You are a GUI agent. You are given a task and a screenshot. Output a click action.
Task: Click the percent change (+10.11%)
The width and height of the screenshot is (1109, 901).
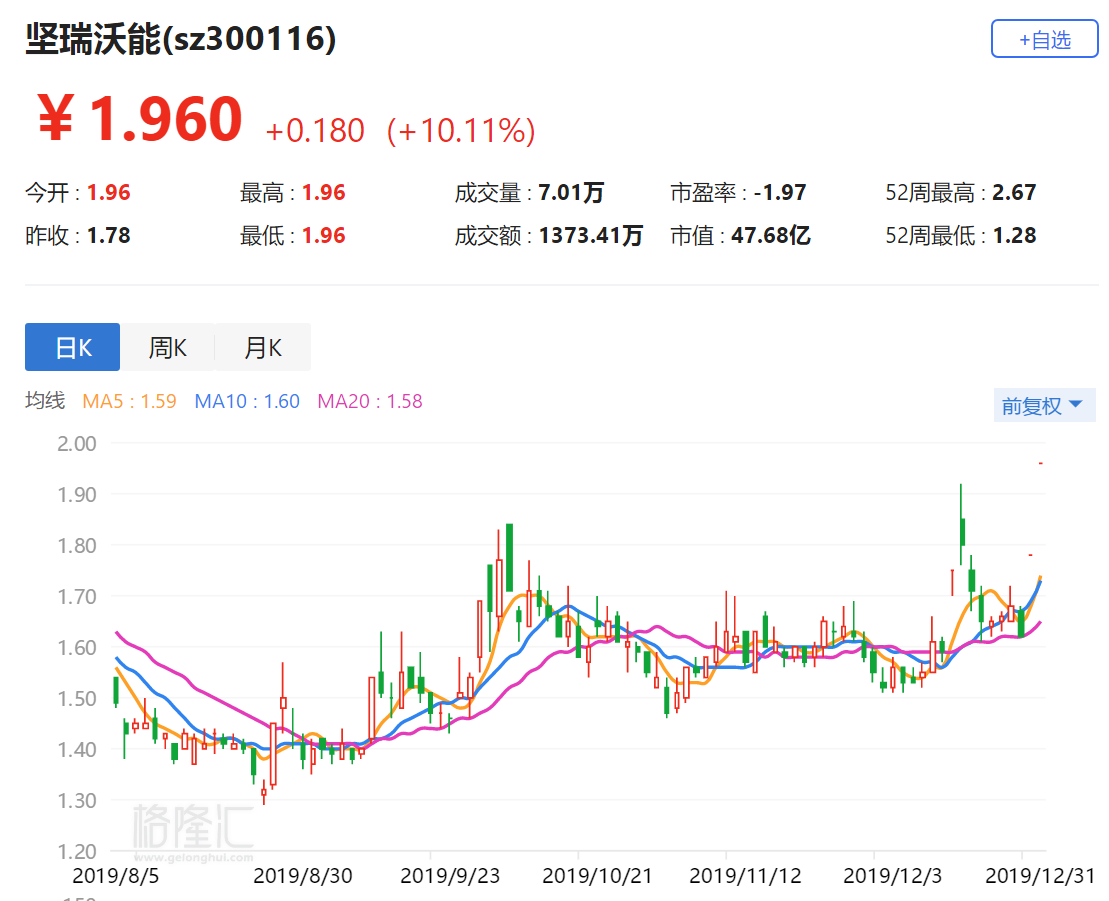[x=461, y=131]
